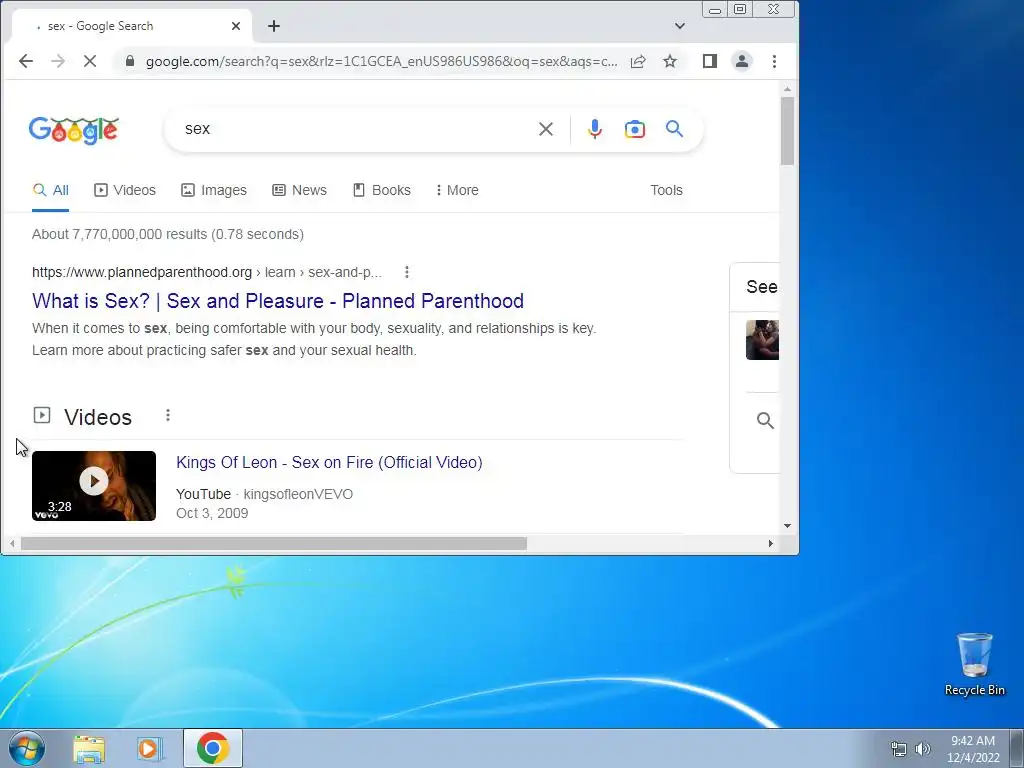
Task: Click the Chrome taskbar button
Action: tap(213, 748)
